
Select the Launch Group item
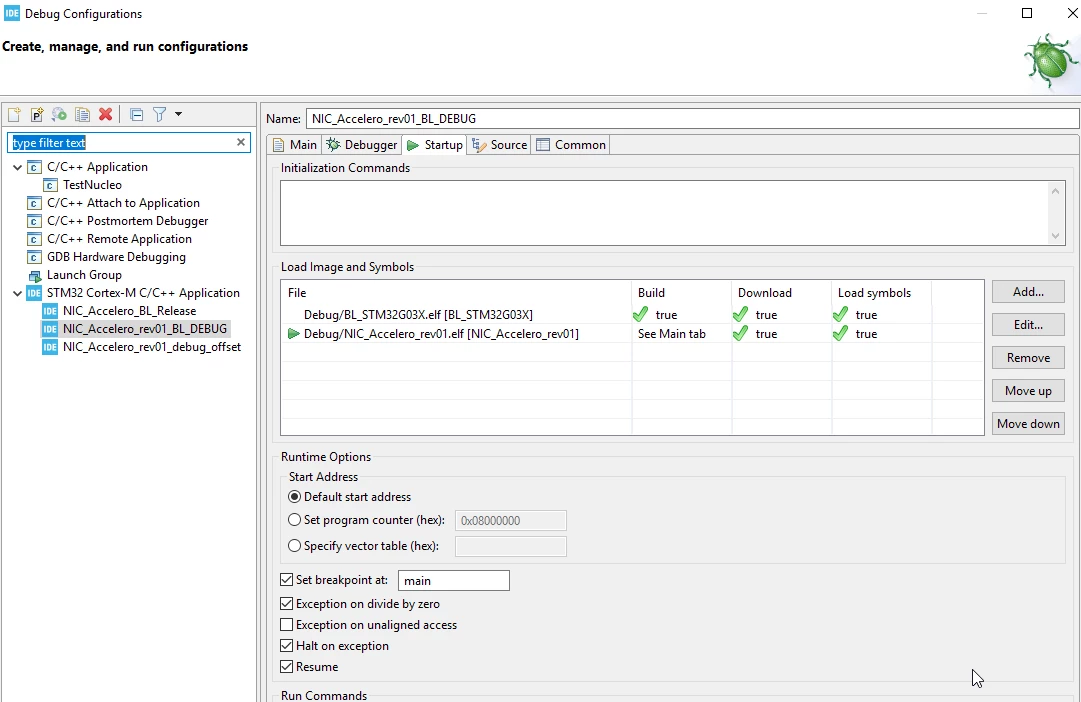pos(84,274)
